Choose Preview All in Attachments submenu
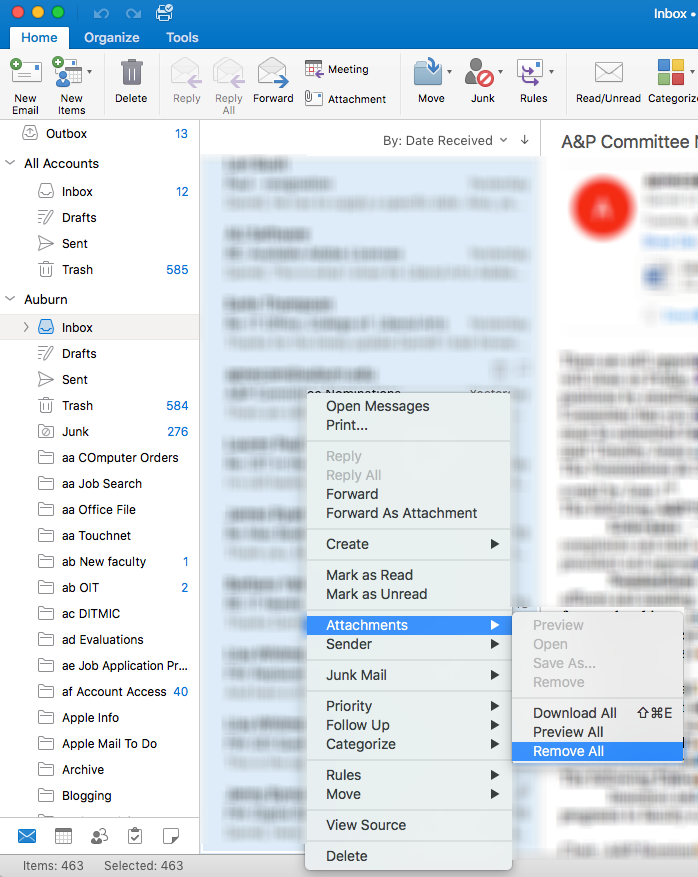The height and width of the screenshot is (877, 698). coord(597,732)
